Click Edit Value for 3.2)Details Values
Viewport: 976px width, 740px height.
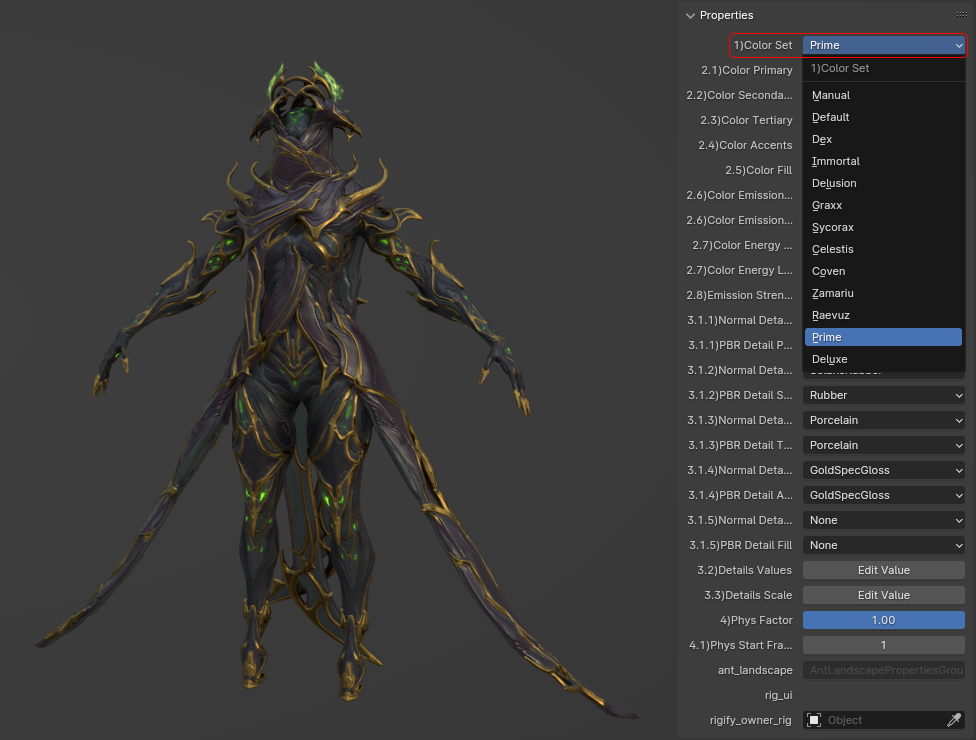tap(884, 570)
